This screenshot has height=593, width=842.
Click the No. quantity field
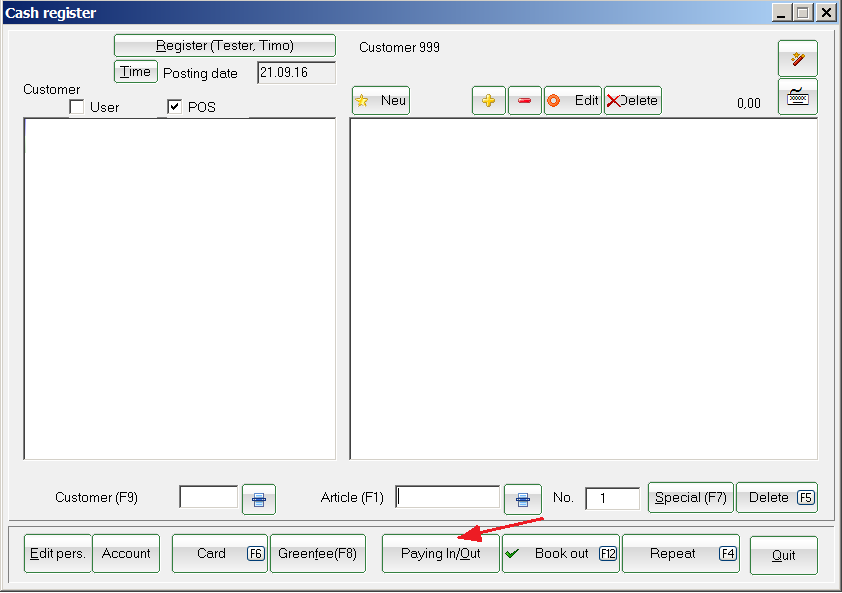pyautogui.click(x=612, y=498)
